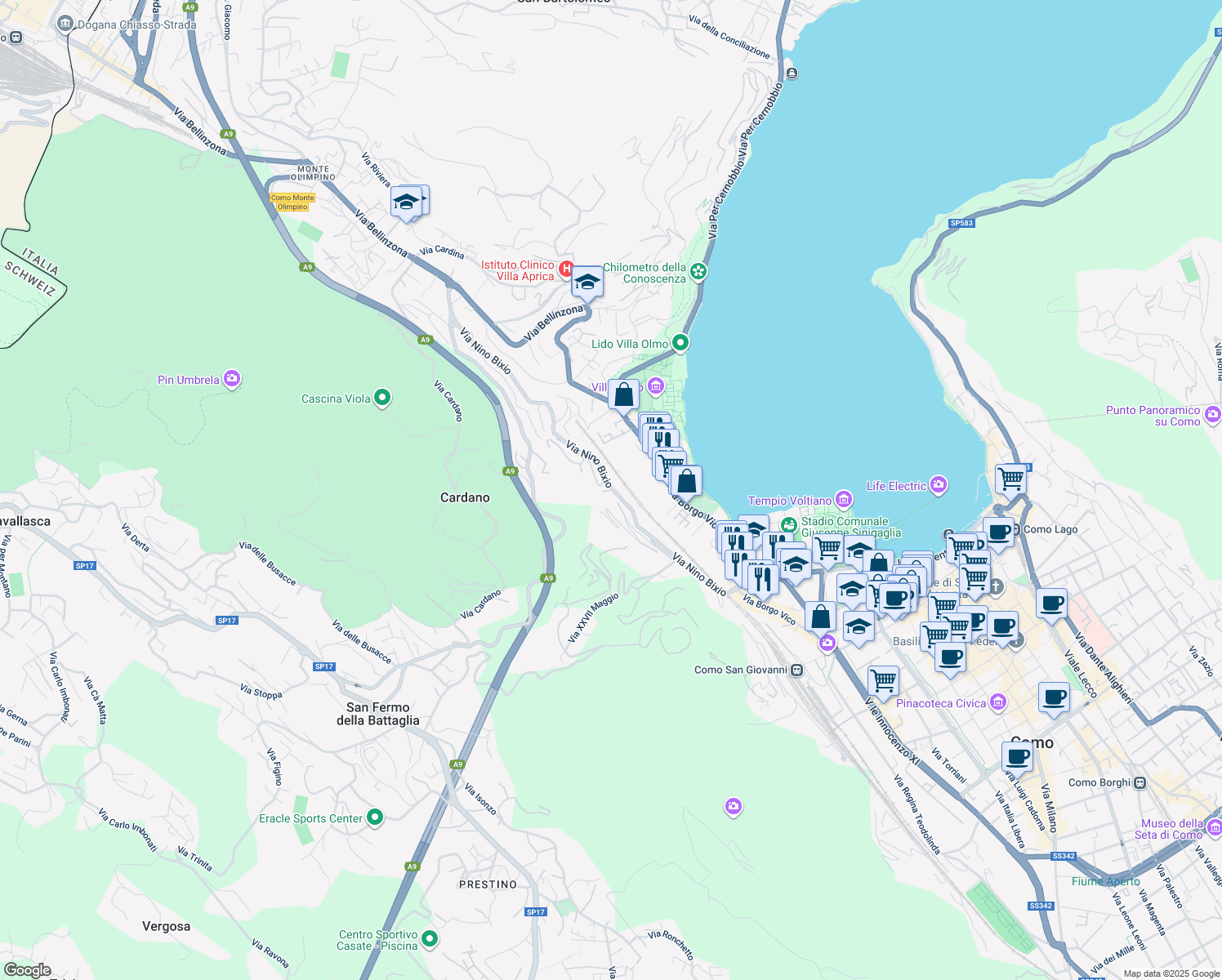Open the Pinacoteca Civica label
The width and height of the screenshot is (1222, 980).
click(x=941, y=703)
